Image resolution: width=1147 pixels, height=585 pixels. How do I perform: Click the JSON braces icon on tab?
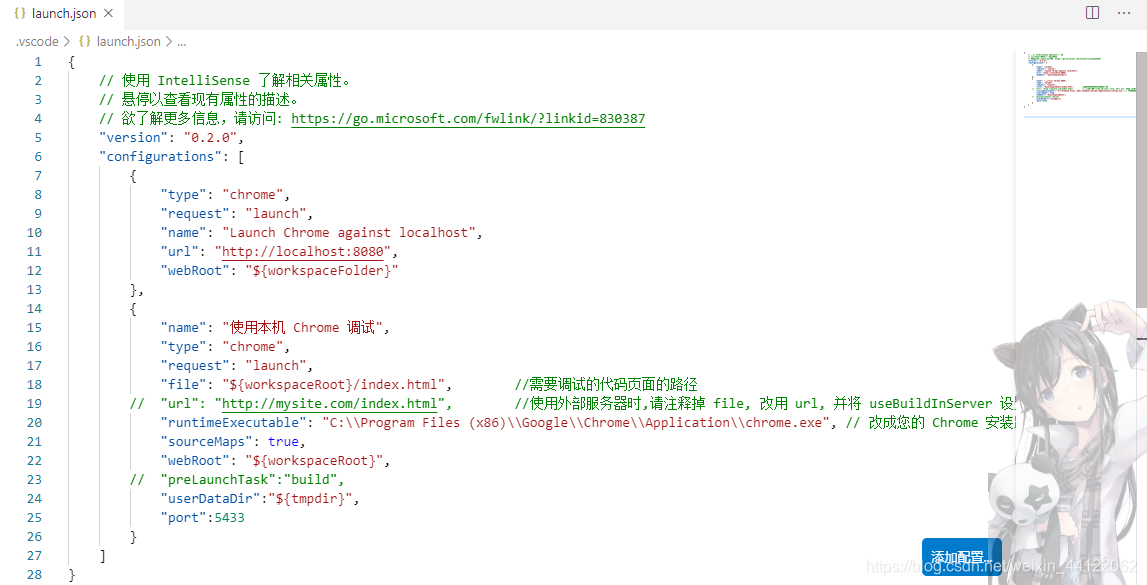pyautogui.click(x=20, y=13)
